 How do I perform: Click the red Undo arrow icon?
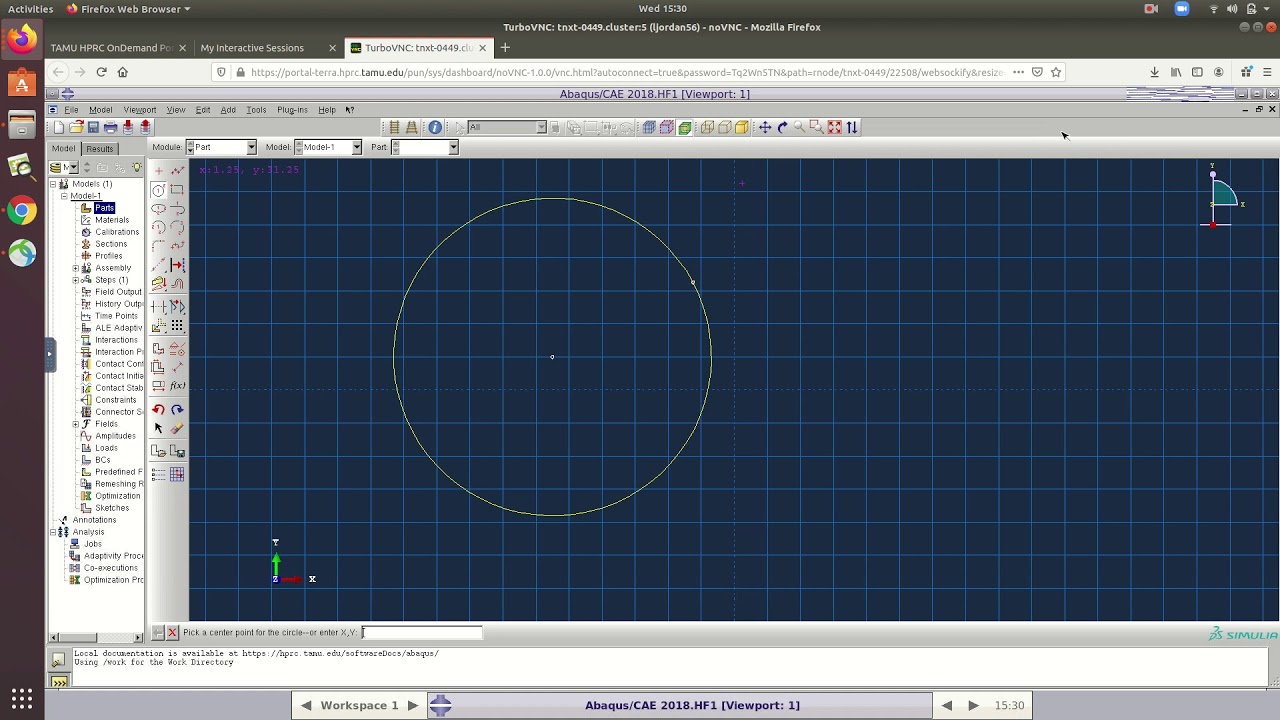tap(158, 409)
